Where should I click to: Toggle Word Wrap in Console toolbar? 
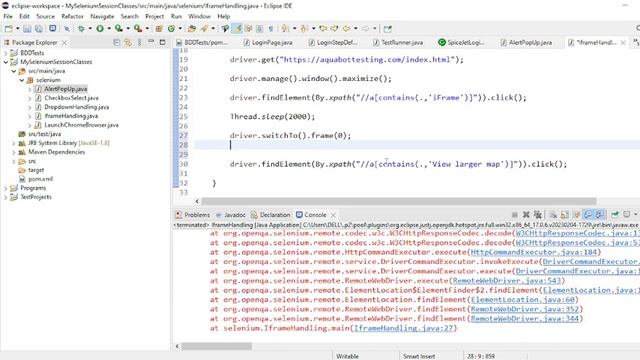[576, 214]
